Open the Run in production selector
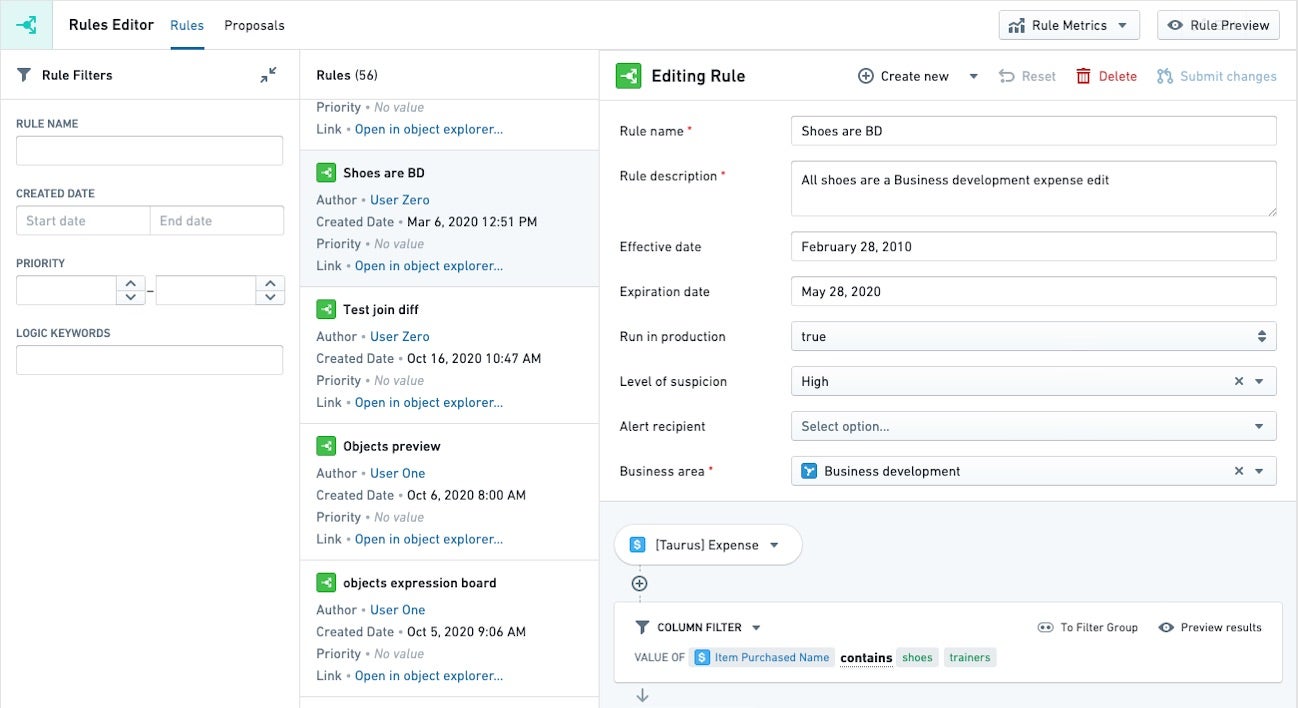 click(x=1034, y=336)
